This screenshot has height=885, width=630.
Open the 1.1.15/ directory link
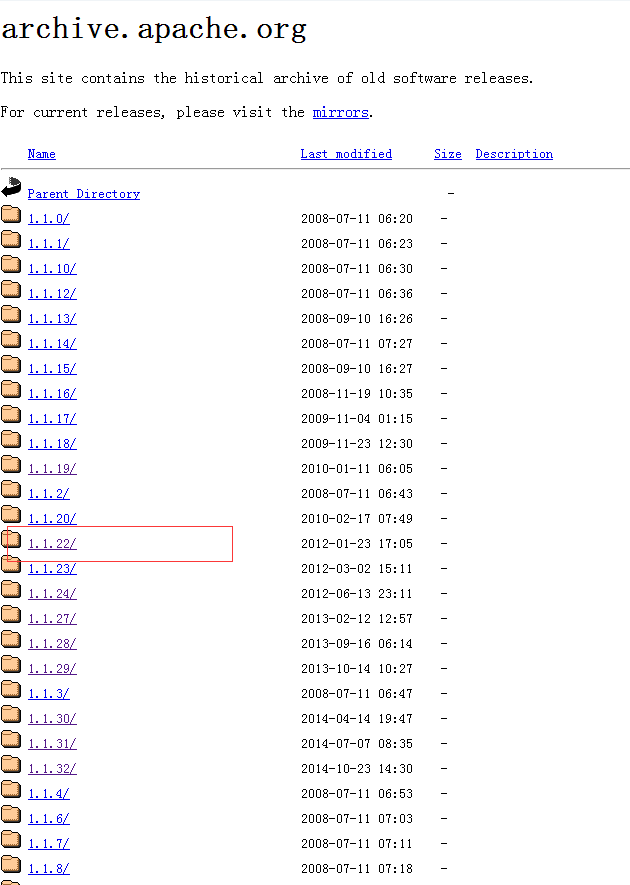click(52, 369)
